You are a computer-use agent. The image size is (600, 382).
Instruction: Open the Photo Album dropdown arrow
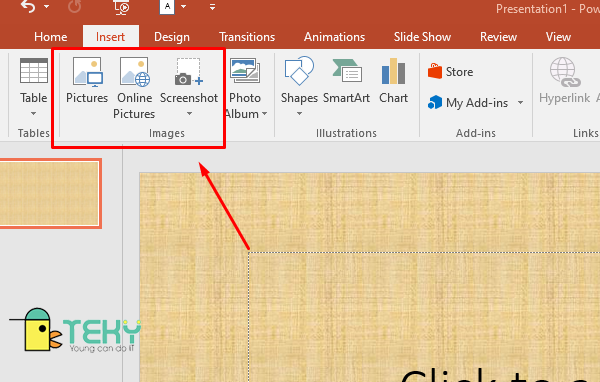pyautogui.click(x=264, y=114)
